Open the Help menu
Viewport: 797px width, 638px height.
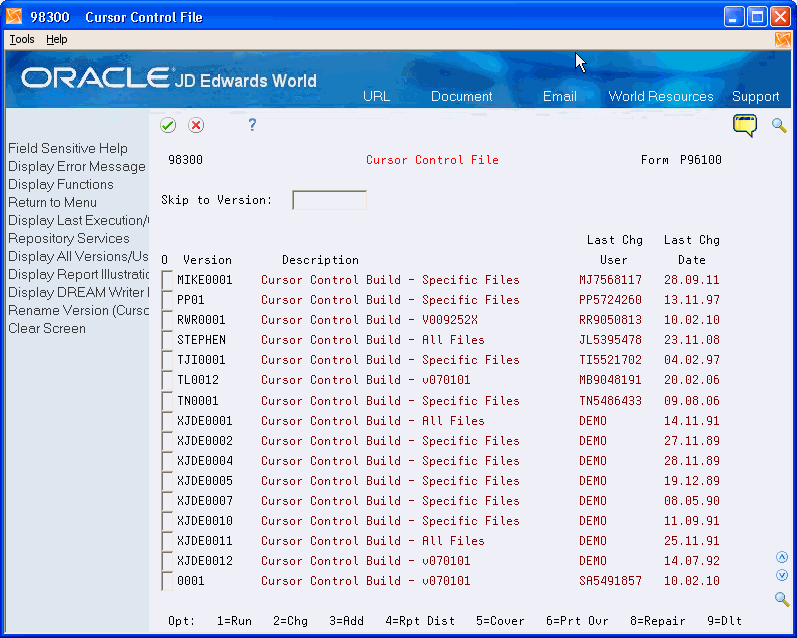point(56,39)
